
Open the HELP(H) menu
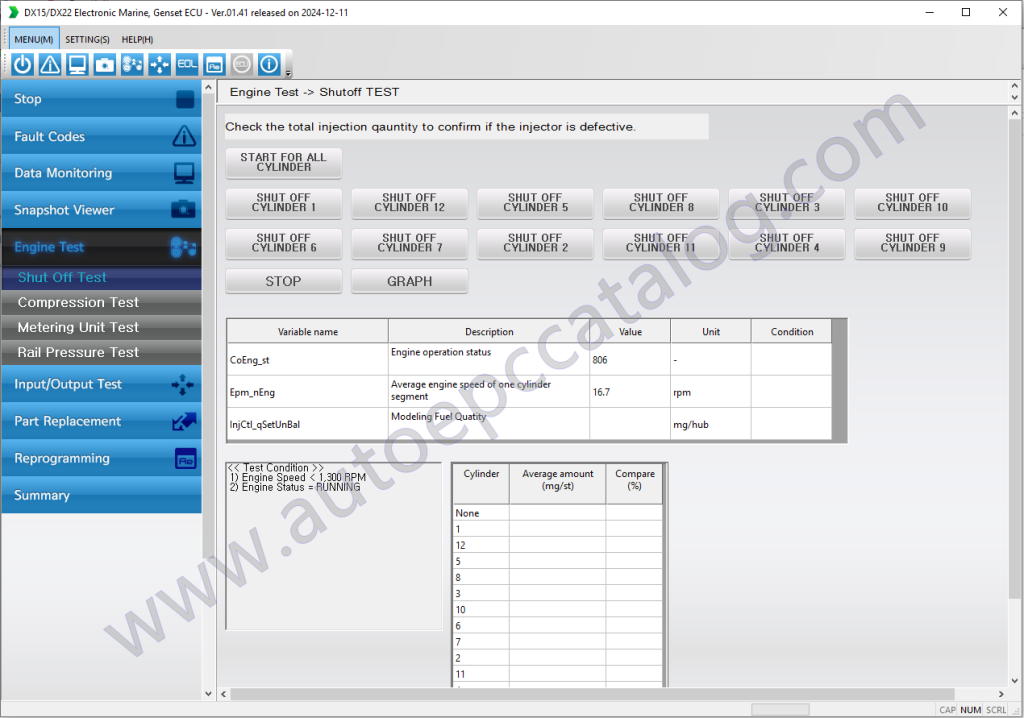[x=136, y=39]
